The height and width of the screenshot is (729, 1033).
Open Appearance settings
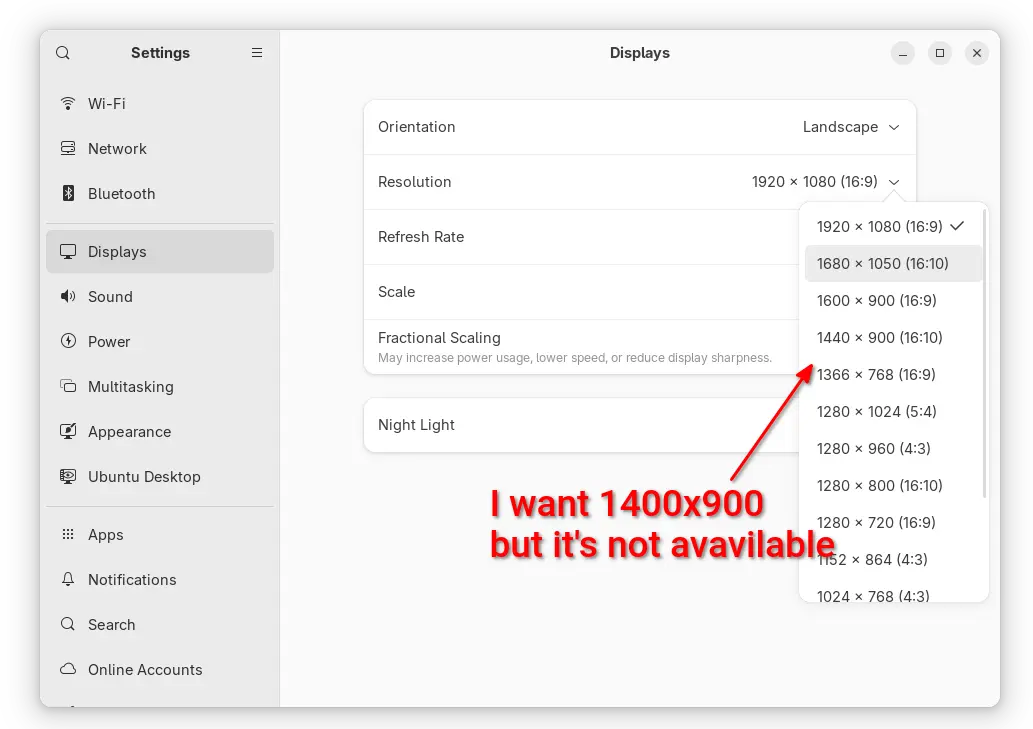coord(160,431)
